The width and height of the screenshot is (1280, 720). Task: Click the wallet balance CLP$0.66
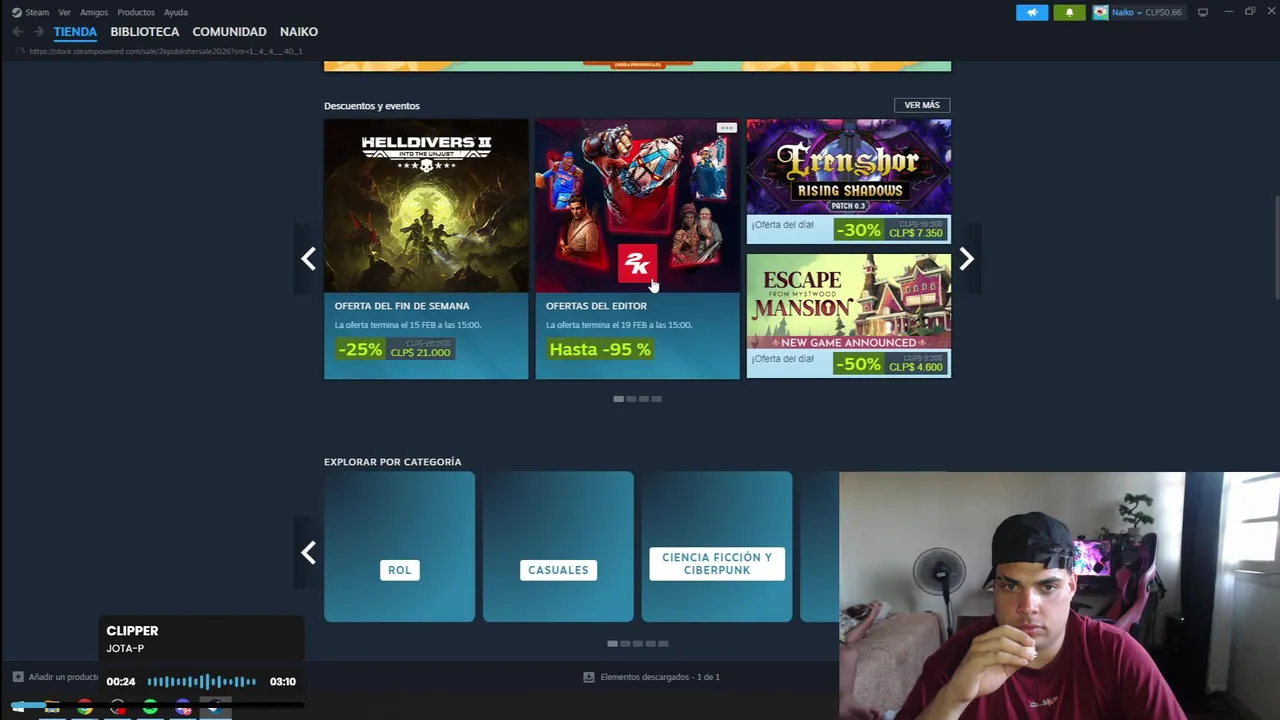click(x=1163, y=12)
